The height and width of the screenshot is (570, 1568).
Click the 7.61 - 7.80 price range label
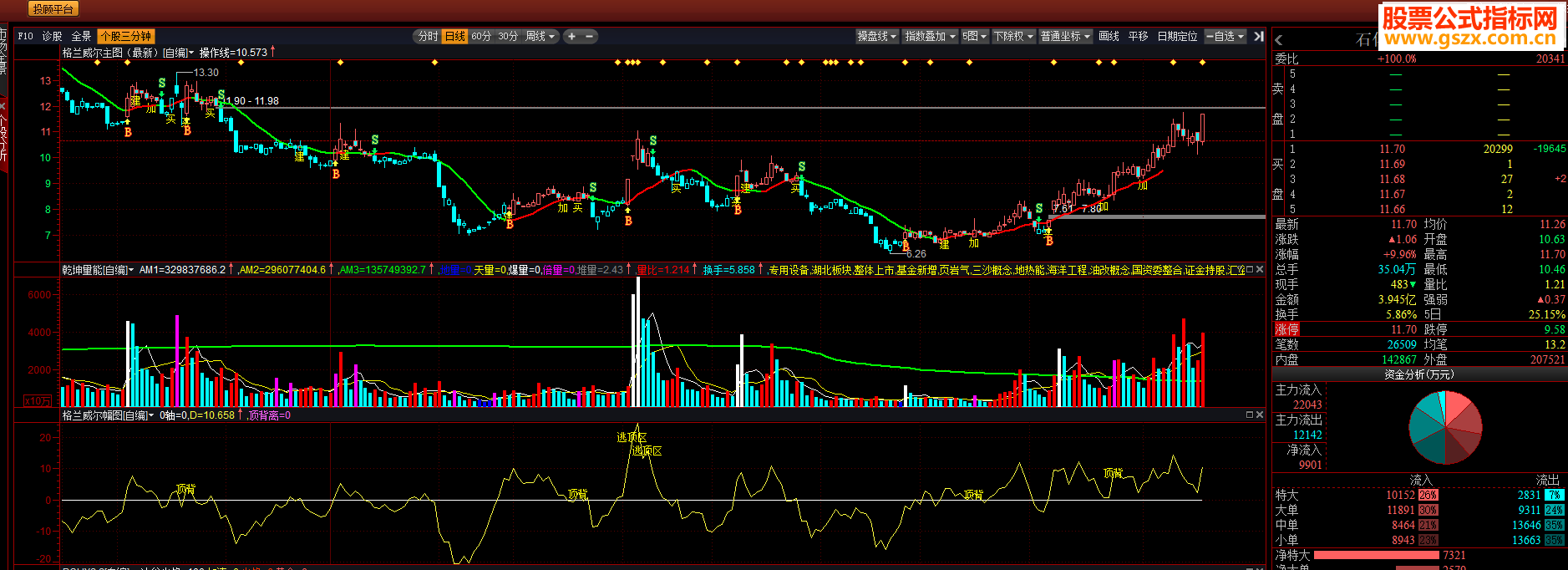point(1078,209)
